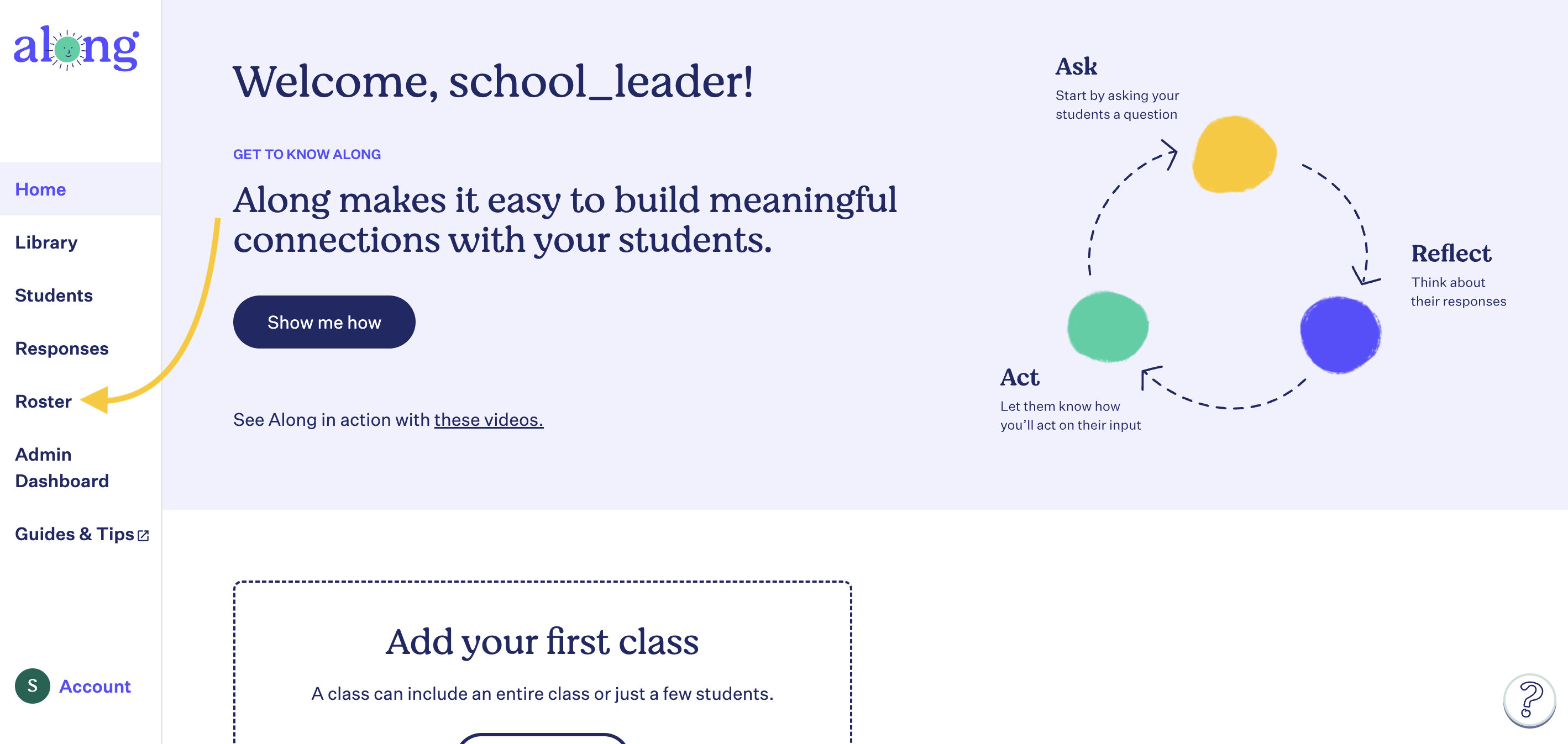Click the Add your first class card
1568x744 pixels.
[542, 662]
